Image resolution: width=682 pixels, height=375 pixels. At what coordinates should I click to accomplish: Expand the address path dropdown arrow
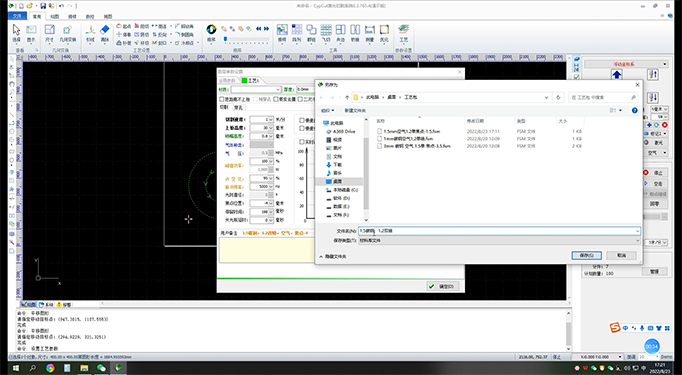[546, 97]
